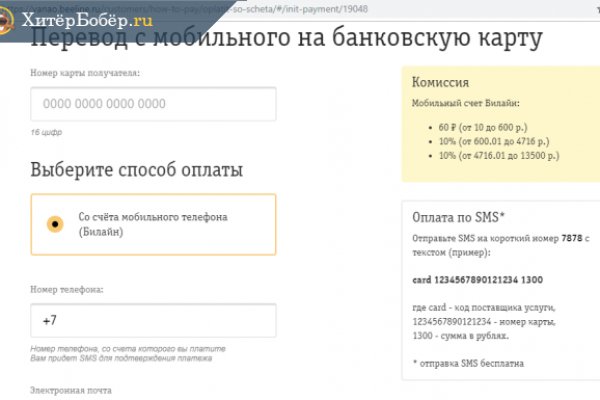Click the Номер телефона label

tap(67, 290)
